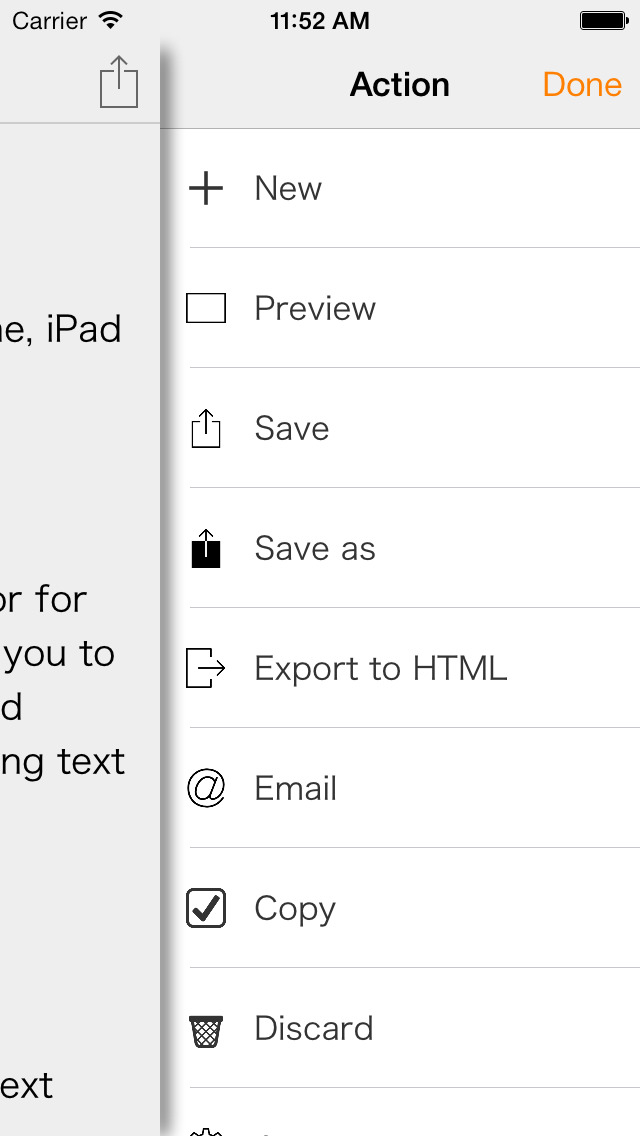The width and height of the screenshot is (640, 1136).
Task: Click the @ Email icon
Action: [x=206, y=788]
